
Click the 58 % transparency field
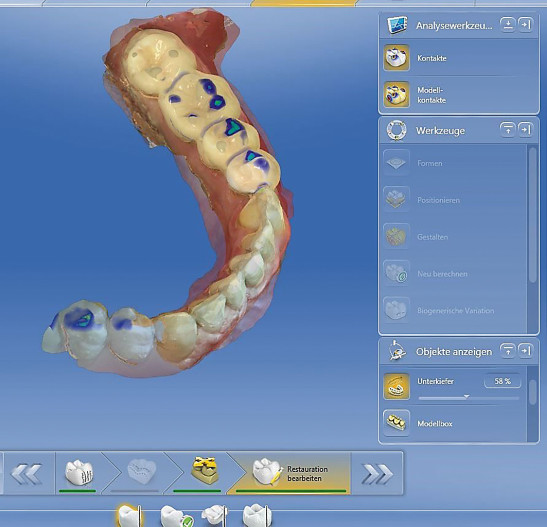[502, 381]
